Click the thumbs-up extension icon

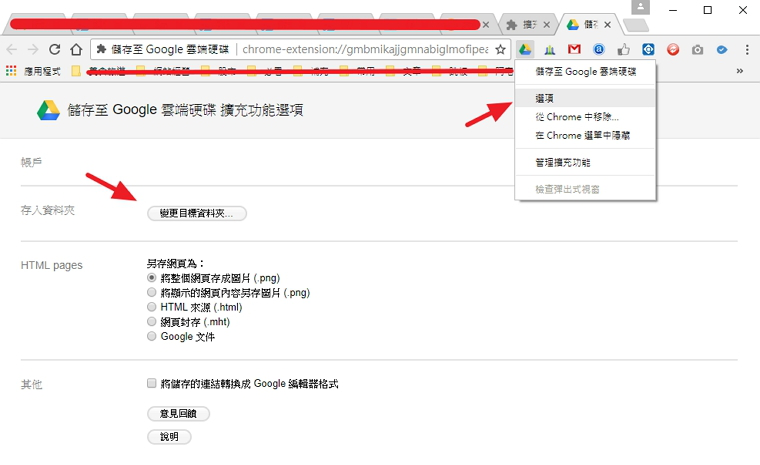click(624, 49)
